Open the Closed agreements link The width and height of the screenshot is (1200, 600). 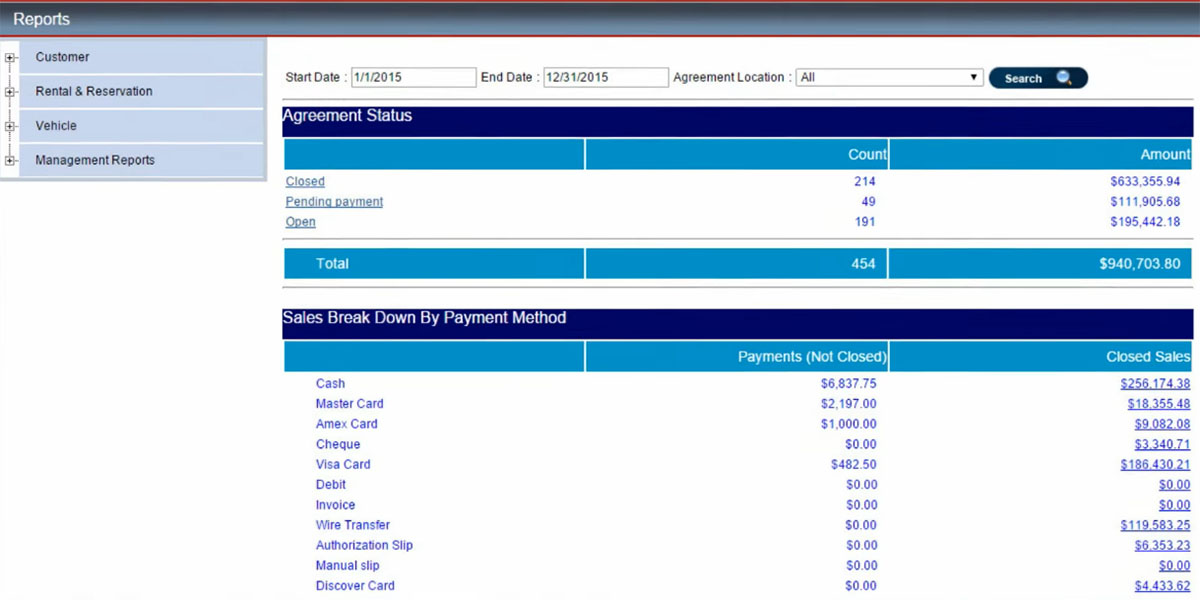pos(305,182)
